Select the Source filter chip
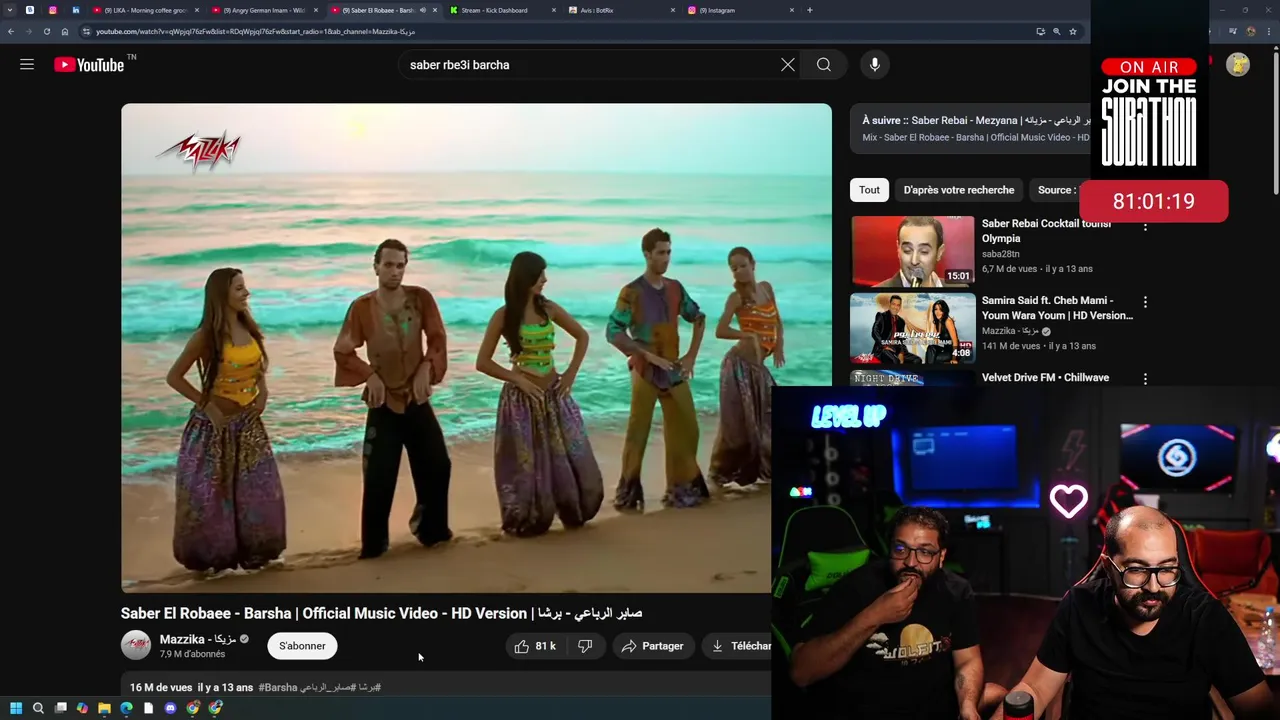Image resolution: width=1280 pixels, height=720 pixels. coord(1056,190)
